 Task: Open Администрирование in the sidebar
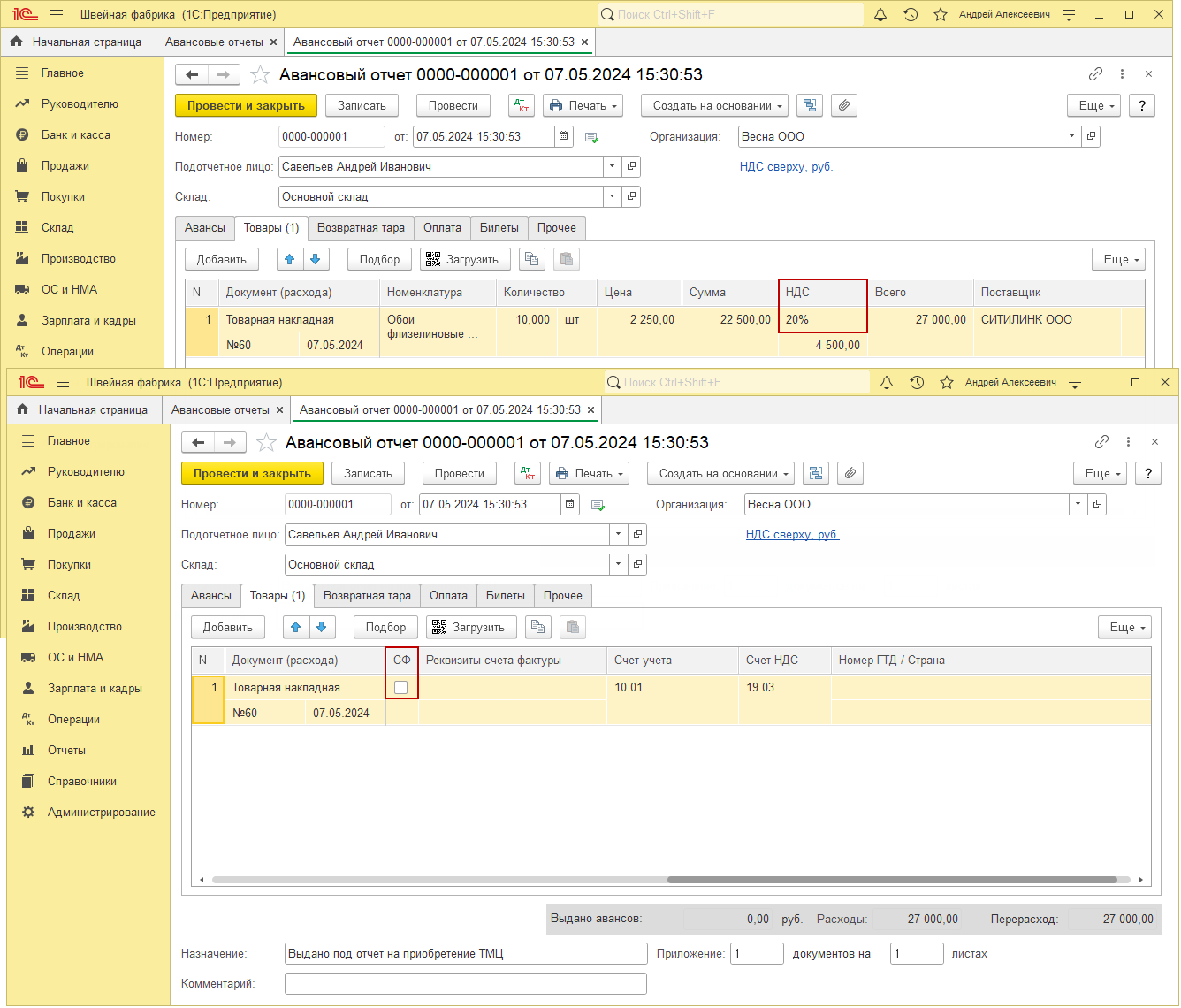click(x=101, y=813)
